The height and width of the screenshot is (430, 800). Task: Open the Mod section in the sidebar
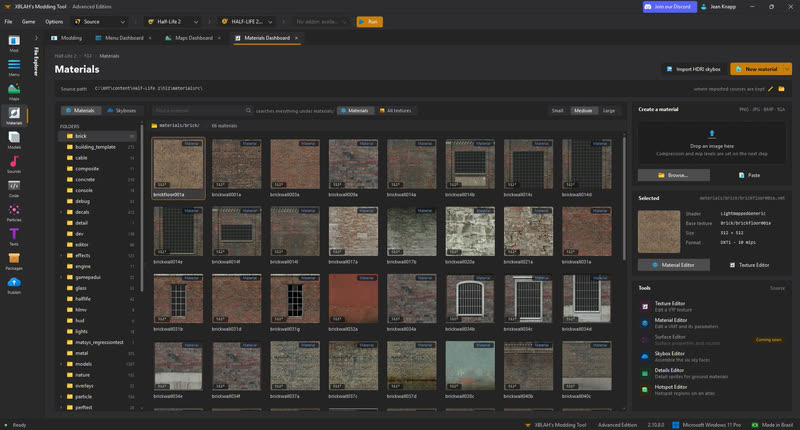point(14,43)
